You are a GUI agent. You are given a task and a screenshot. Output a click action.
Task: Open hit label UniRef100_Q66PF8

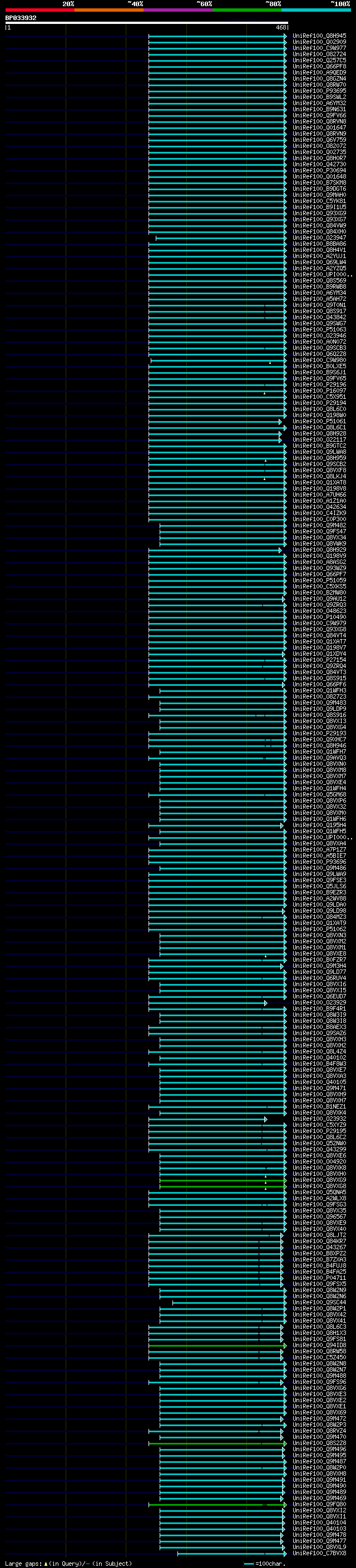(x=319, y=66)
